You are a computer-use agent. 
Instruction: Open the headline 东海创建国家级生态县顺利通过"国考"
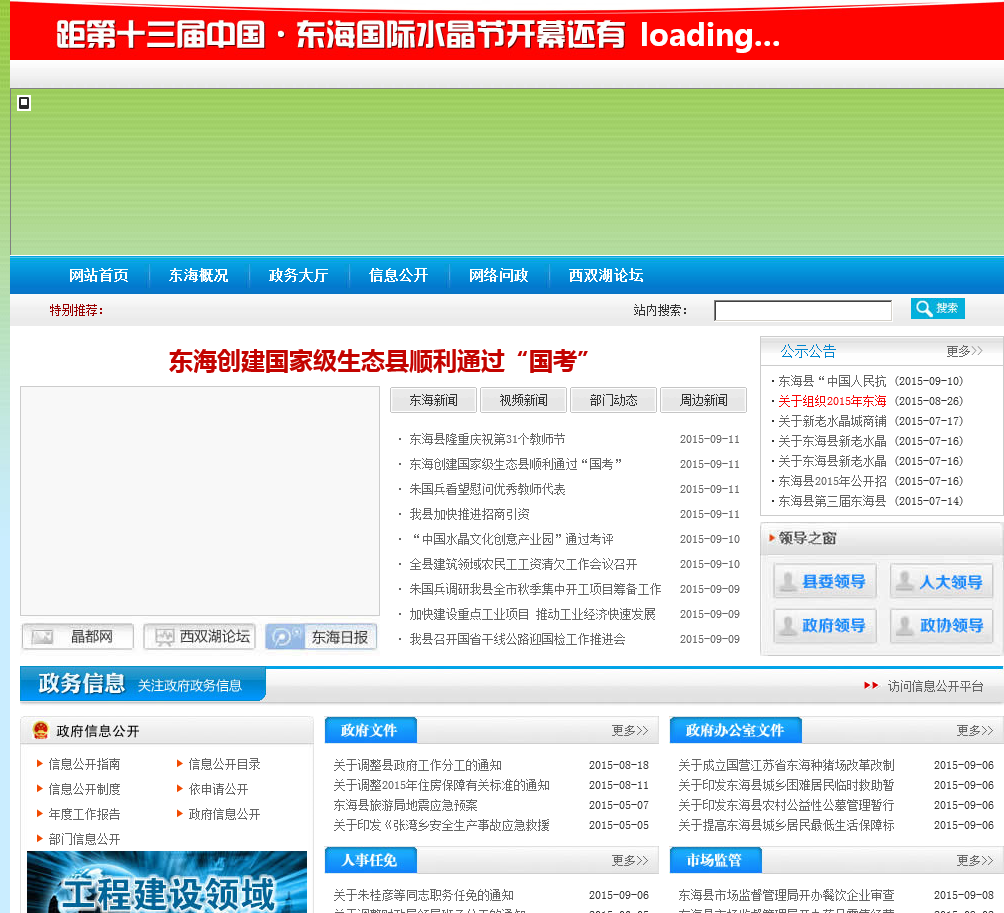tap(378, 362)
